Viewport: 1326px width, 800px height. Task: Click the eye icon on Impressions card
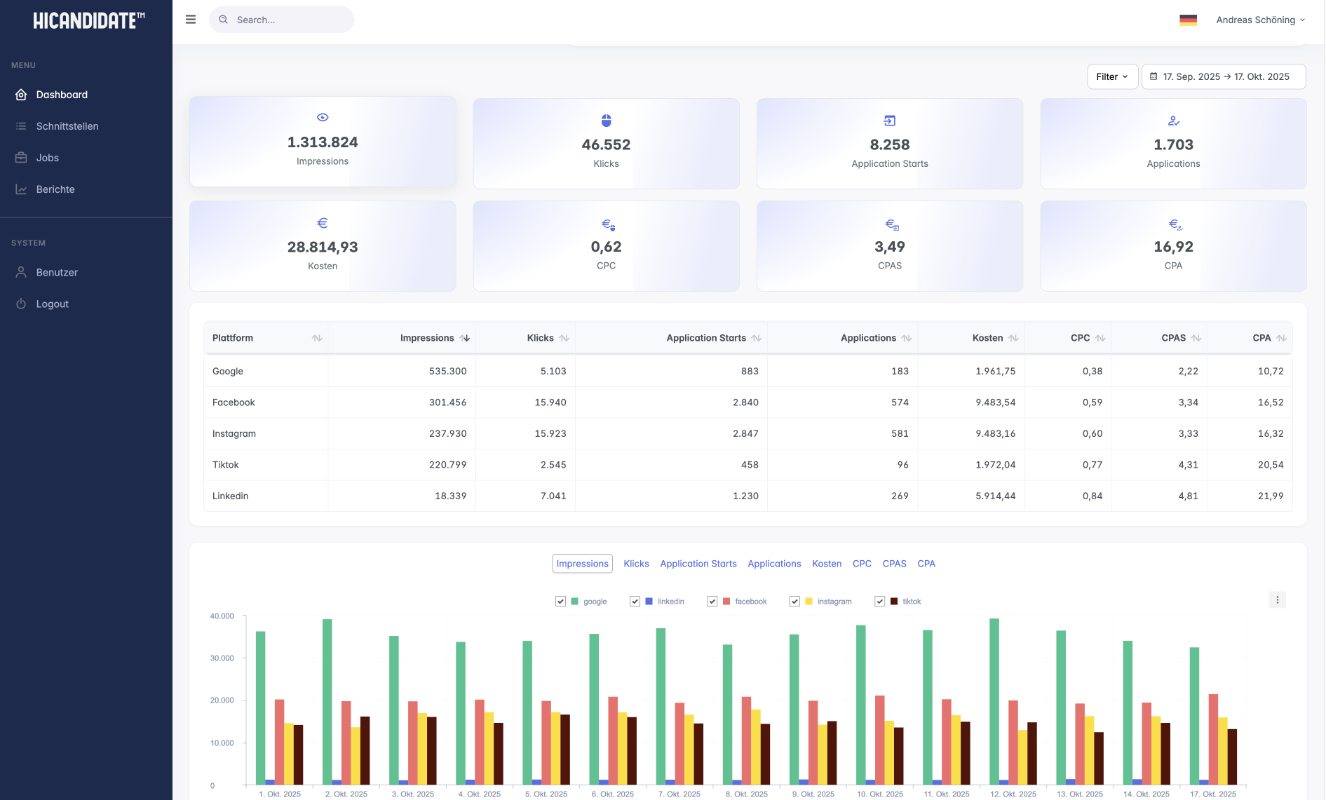coord(322,118)
